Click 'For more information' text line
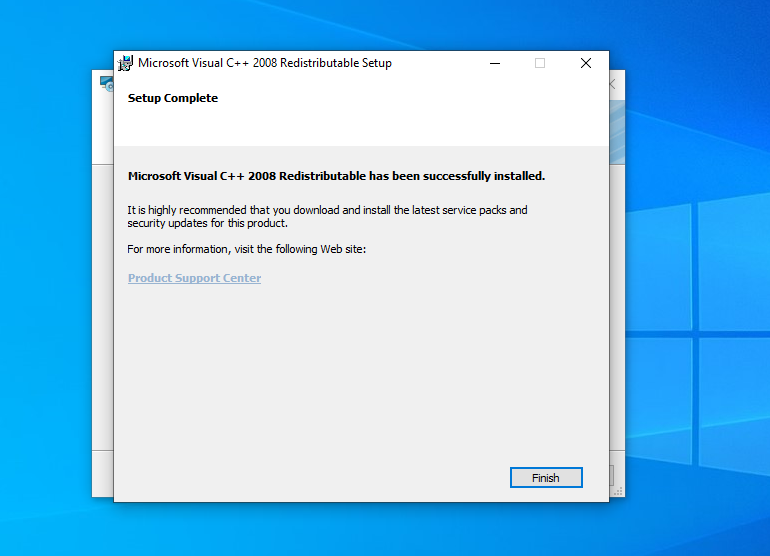 coord(247,250)
